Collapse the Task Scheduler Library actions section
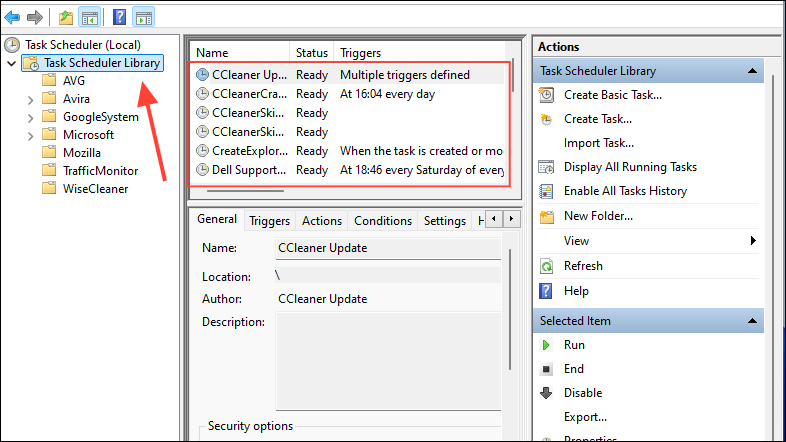 pos(752,71)
